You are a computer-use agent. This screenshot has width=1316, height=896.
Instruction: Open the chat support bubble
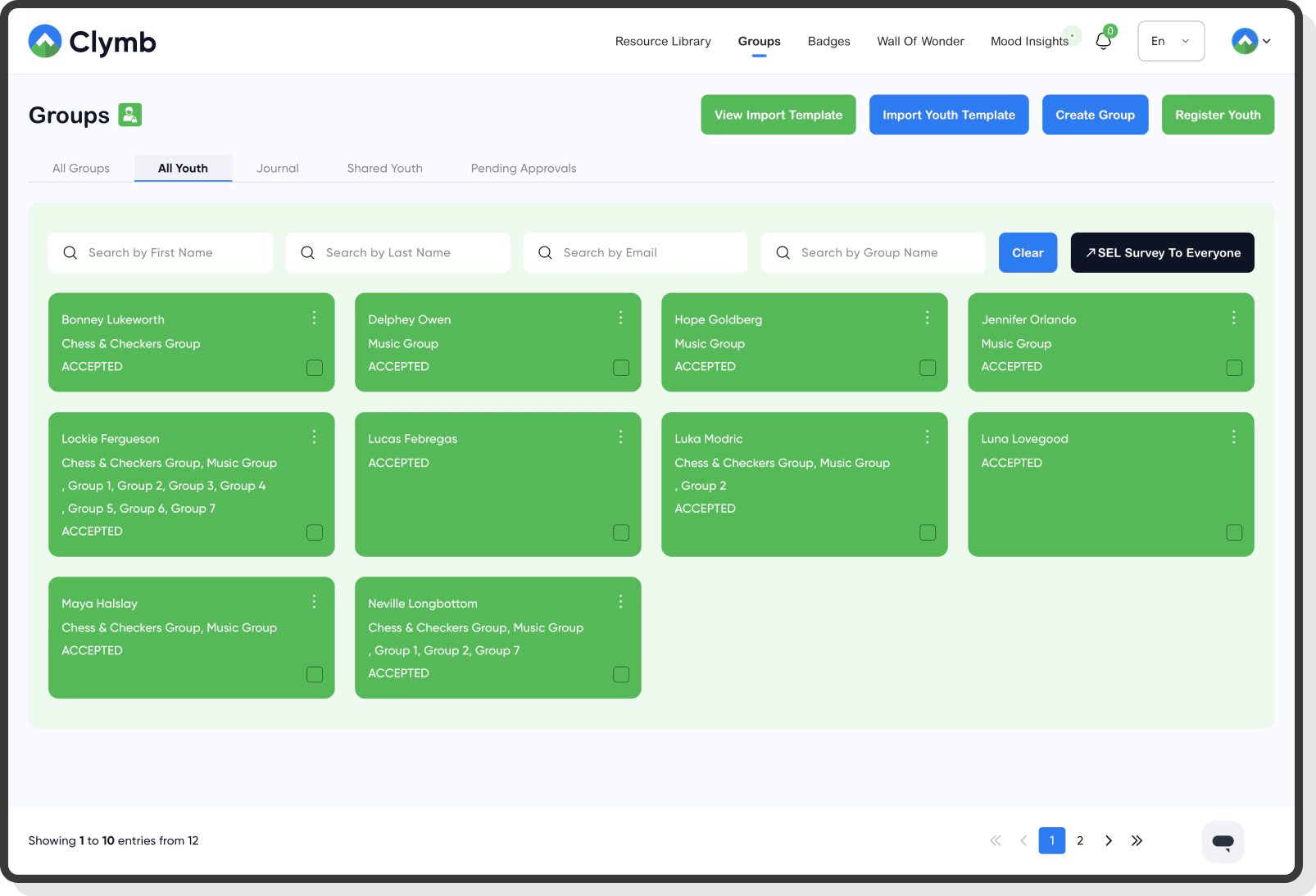point(1223,841)
